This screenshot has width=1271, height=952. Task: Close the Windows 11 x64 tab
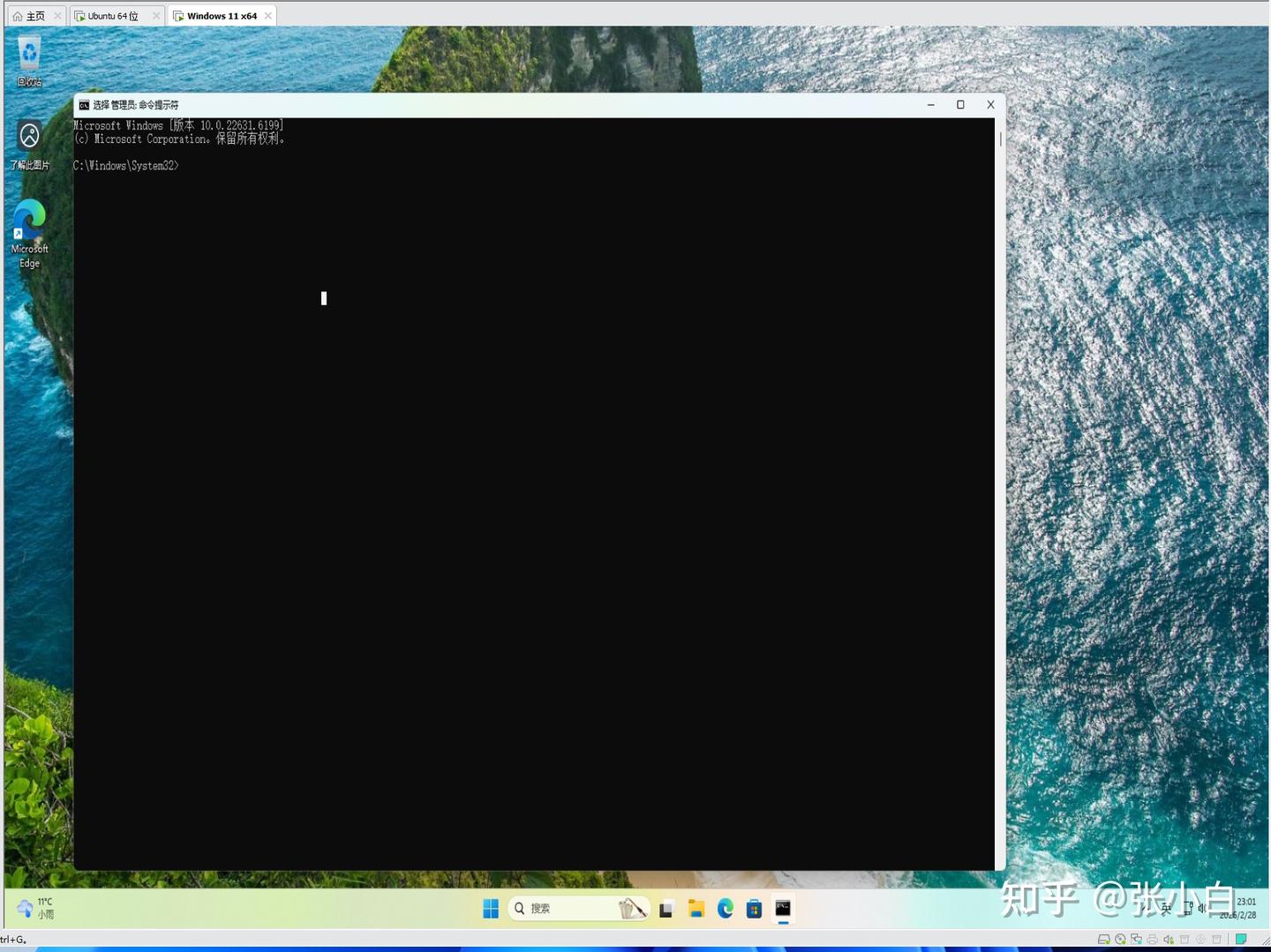[x=268, y=16]
